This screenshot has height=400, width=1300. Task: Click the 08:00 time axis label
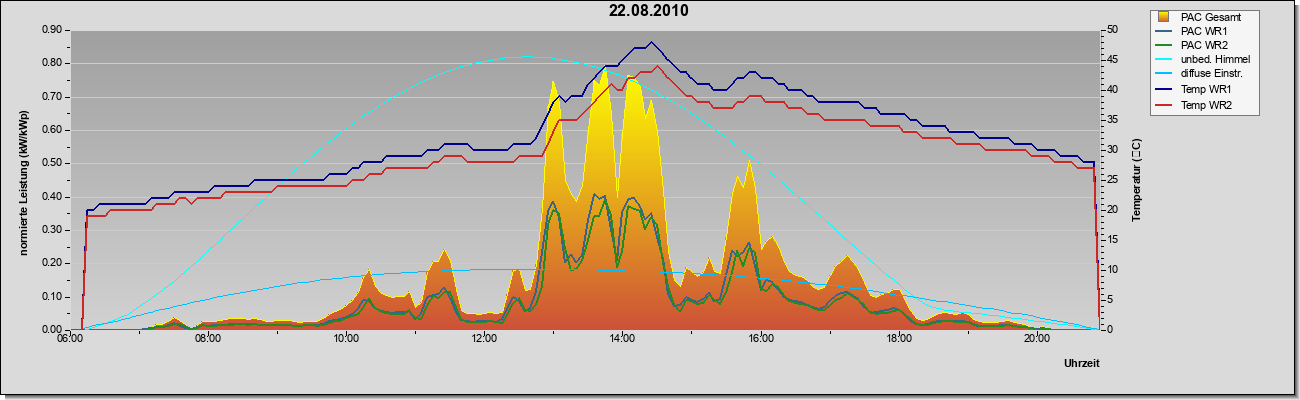[207, 339]
